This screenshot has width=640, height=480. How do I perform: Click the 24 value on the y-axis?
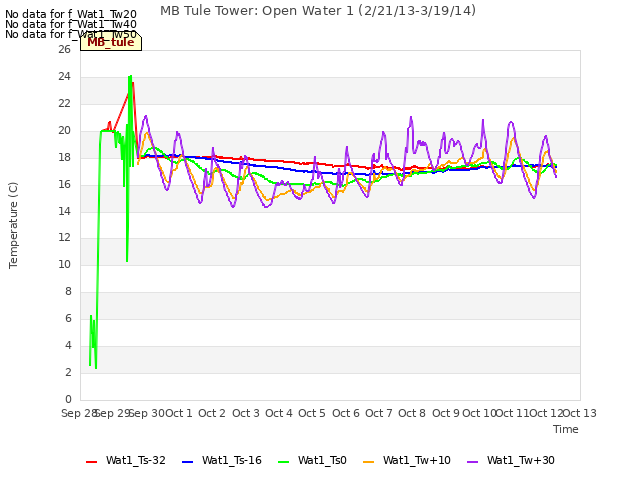64,76
